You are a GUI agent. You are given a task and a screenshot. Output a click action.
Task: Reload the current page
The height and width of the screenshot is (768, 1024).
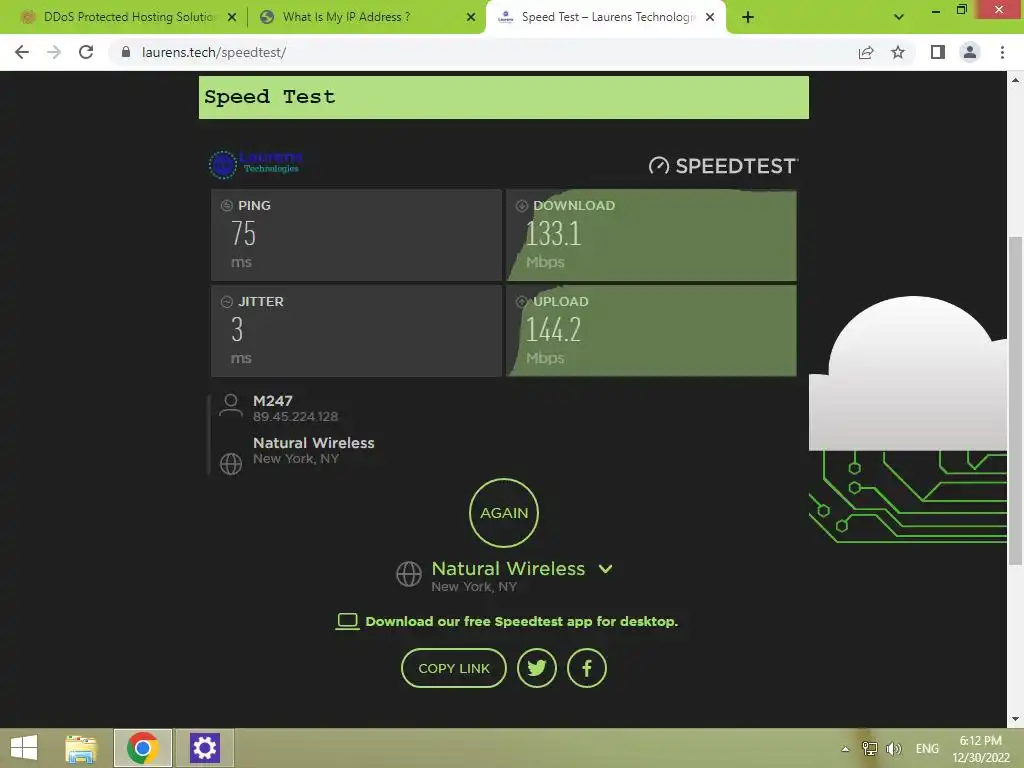86,52
